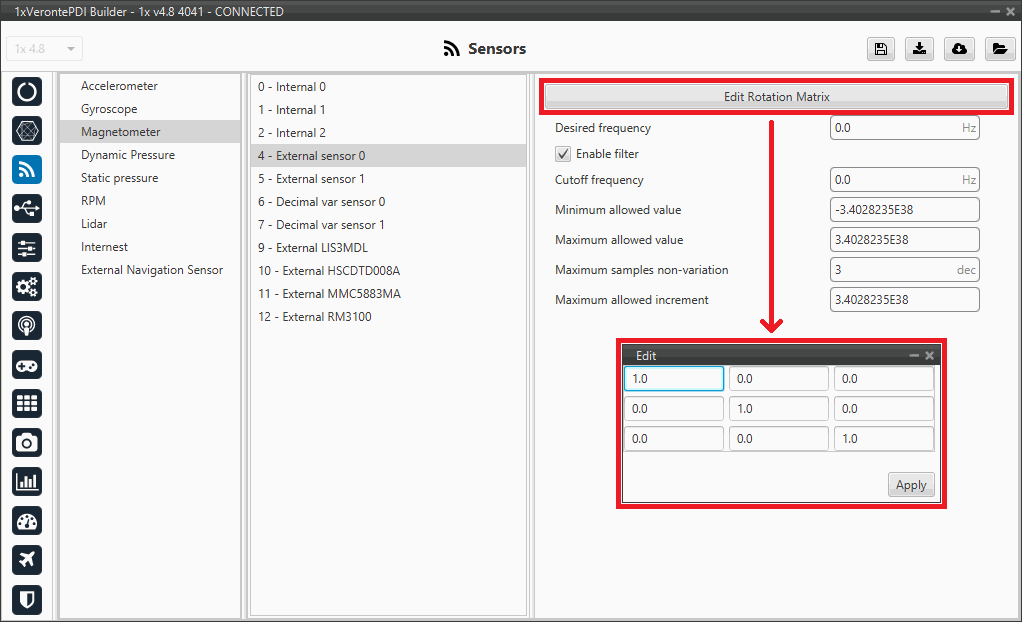Click the gamepad icon in sidebar
Screen dimensions: 1022x622
pos(27,364)
